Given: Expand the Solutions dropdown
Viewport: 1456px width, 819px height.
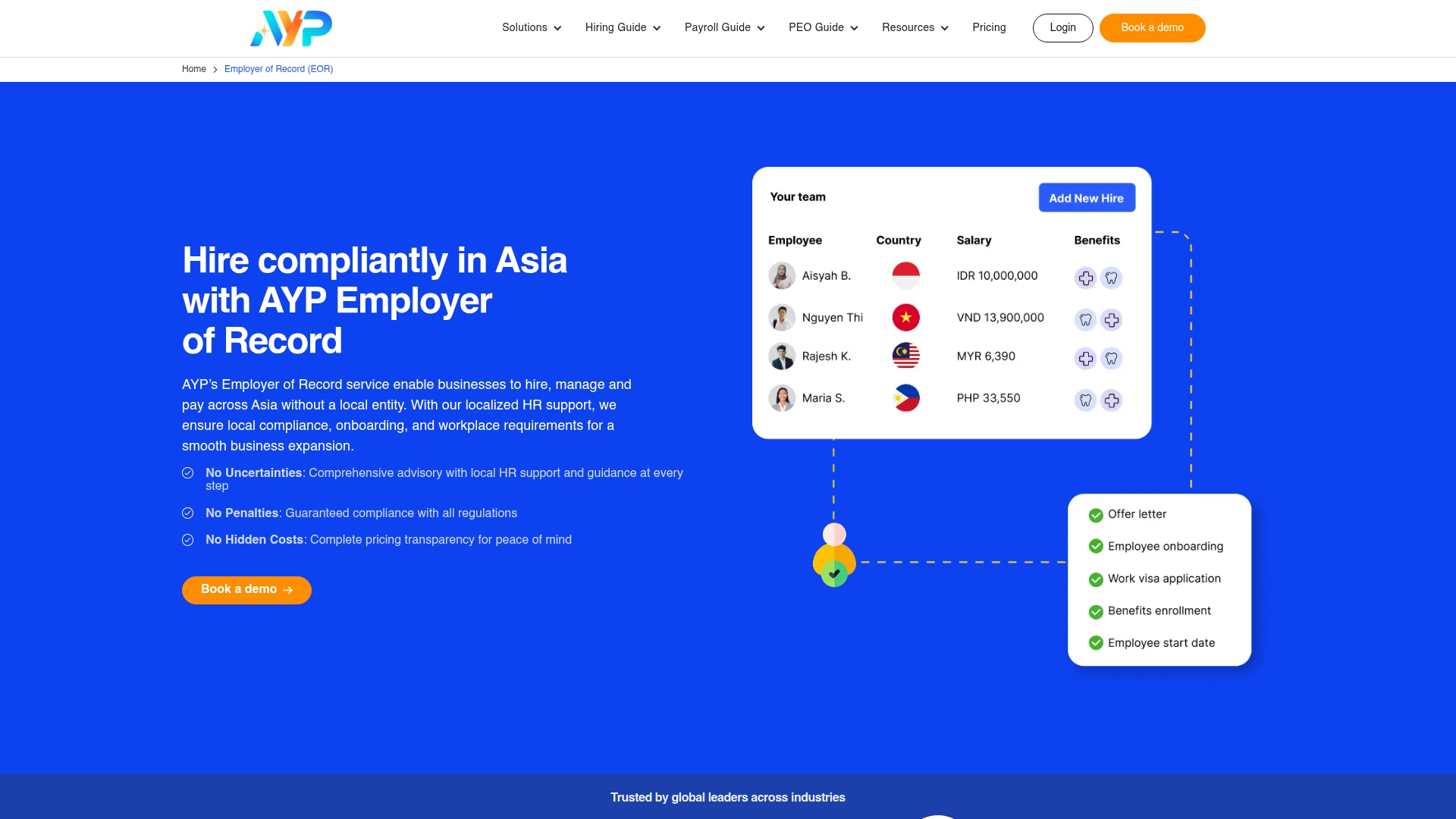Looking at the screenshot, I should coord(531,27).
